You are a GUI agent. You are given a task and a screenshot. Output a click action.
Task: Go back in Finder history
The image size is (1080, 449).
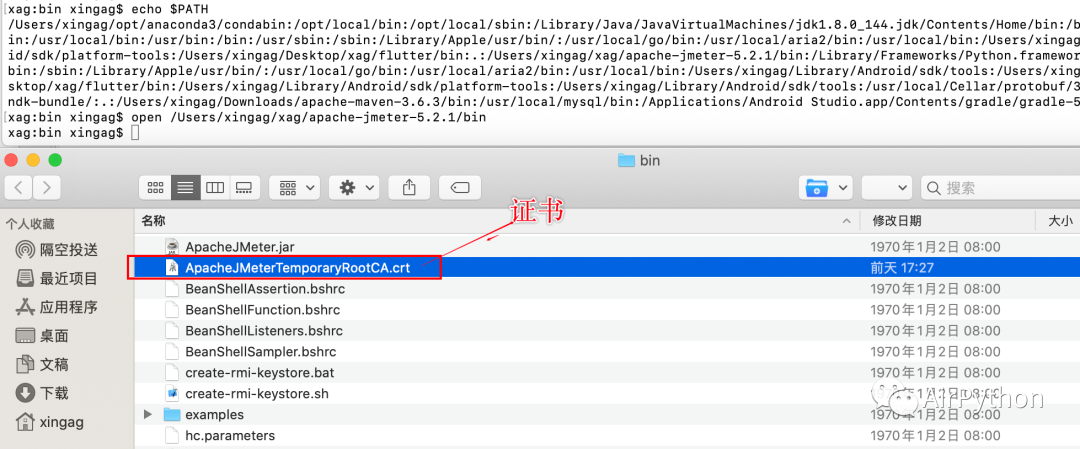(x=19, y=187)
